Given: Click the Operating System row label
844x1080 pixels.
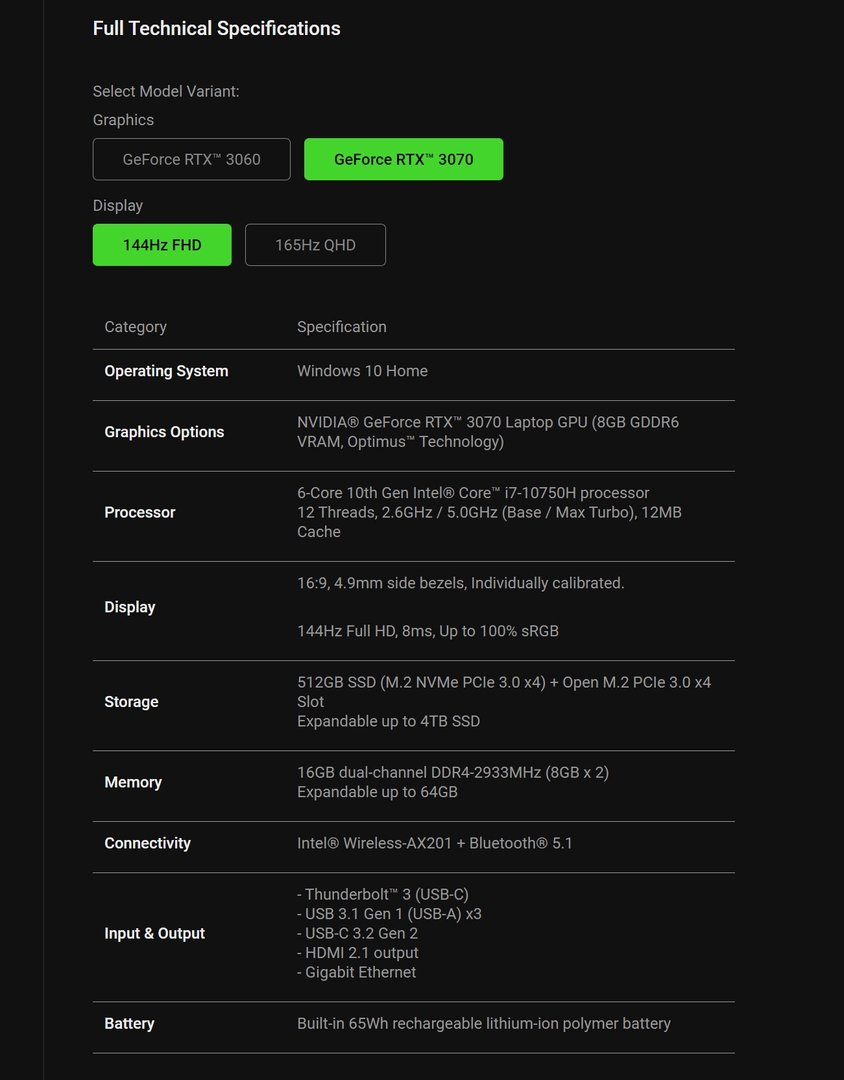Looking at the screenshot, I should [166, 371].
